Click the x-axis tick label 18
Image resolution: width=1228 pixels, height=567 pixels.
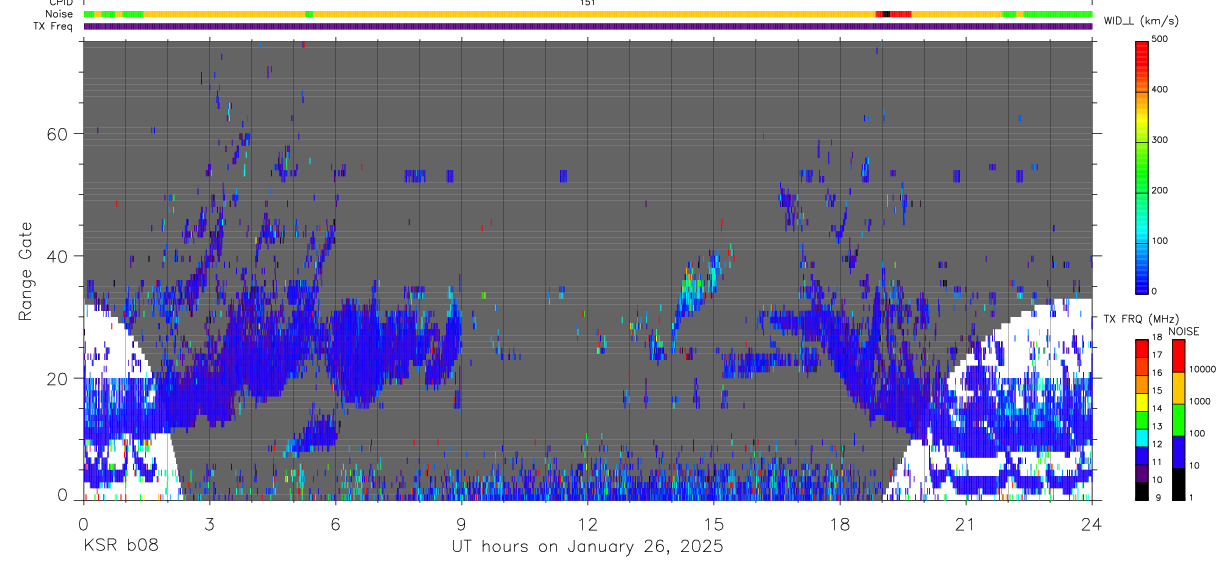pyautogui.click(x=839, y=524)
